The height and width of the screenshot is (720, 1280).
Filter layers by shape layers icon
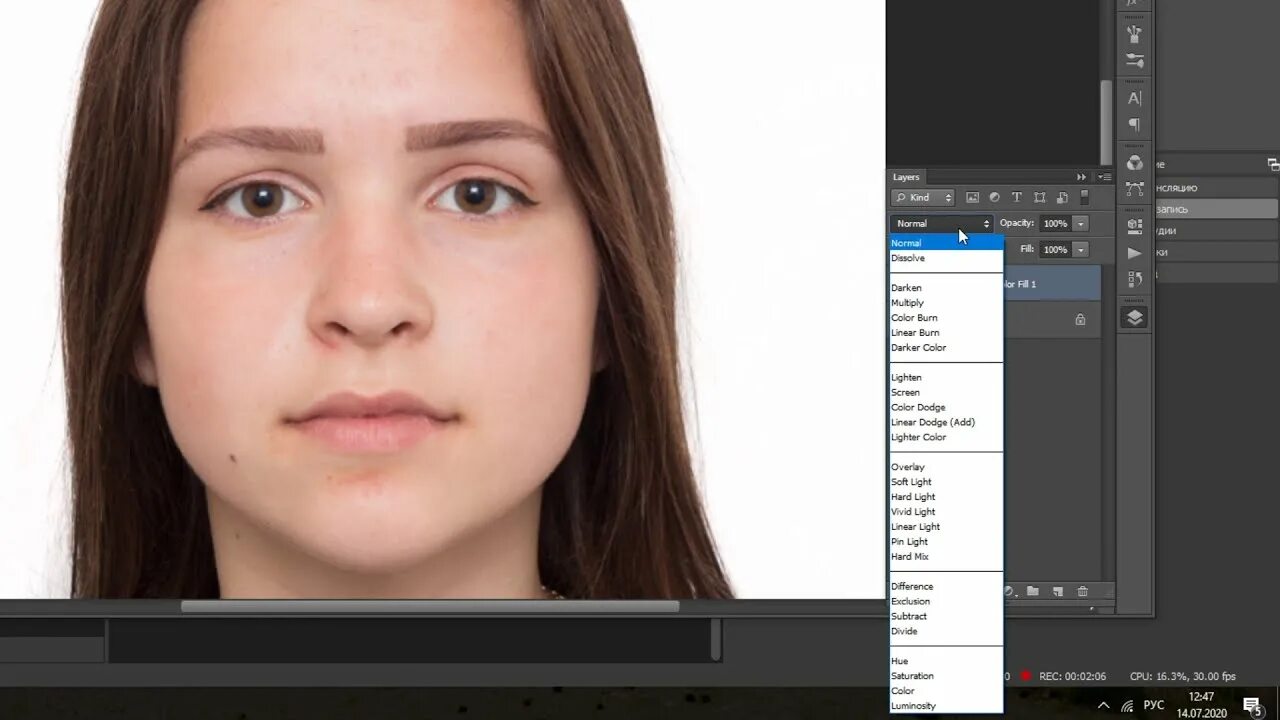click(1040, 198)
